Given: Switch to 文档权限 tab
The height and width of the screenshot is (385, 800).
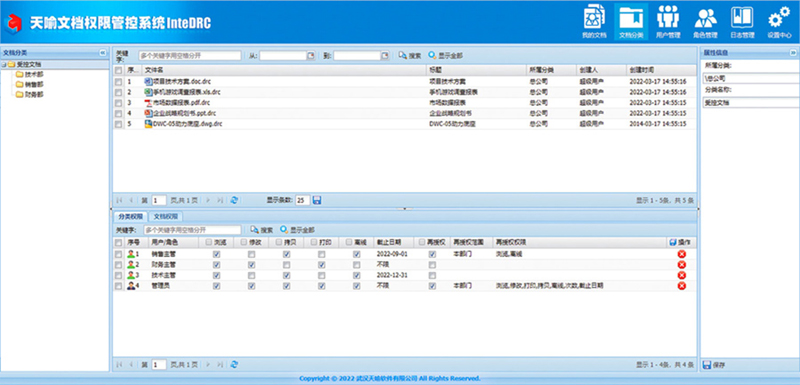Looking at the screenshot, I should tap(166, 216).
